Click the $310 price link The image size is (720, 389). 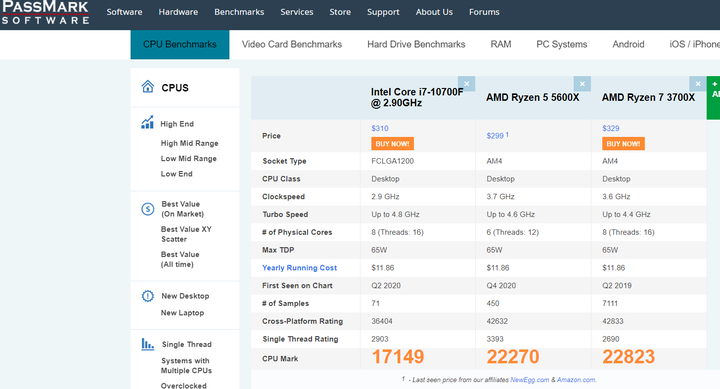(380, 129)
